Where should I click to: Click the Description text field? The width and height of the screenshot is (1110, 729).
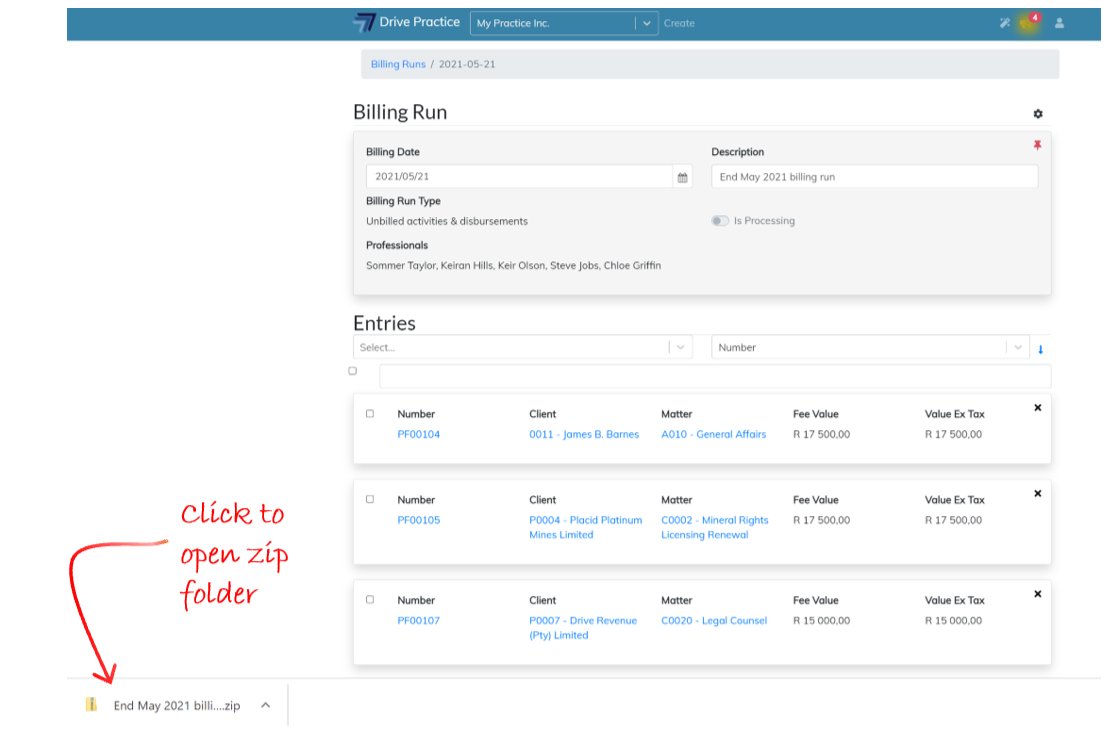click(x=874, y=177)
